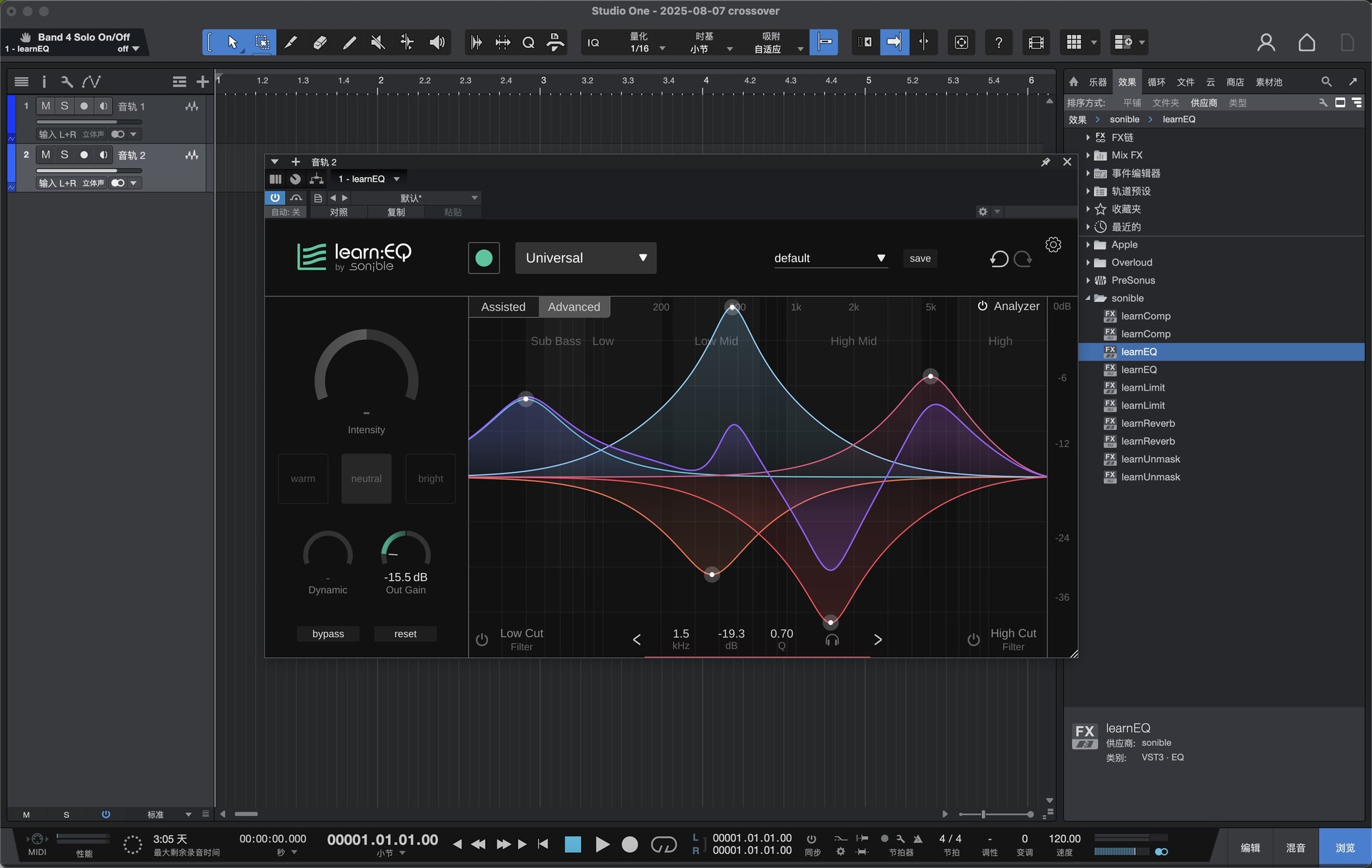Click the learnEQ reset button
Screen dimensions: 1372x868
(x=405, y=634)
